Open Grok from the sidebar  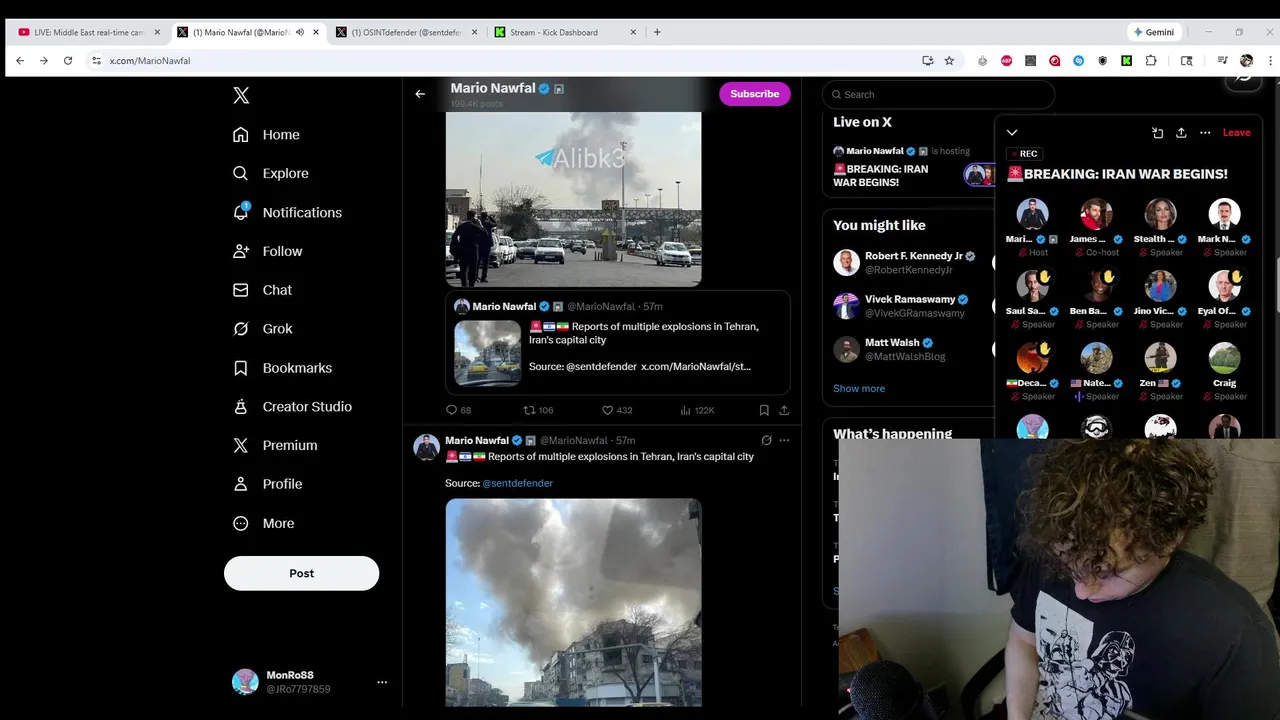262,329
